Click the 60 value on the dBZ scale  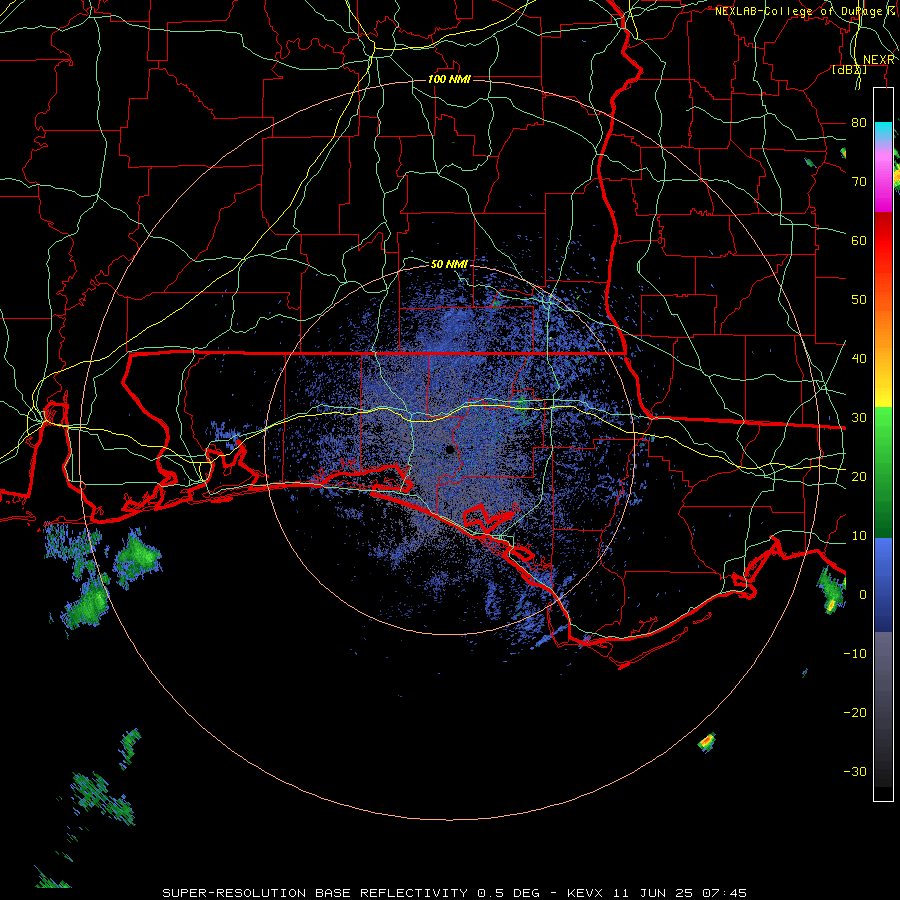[x=859, y=241]
